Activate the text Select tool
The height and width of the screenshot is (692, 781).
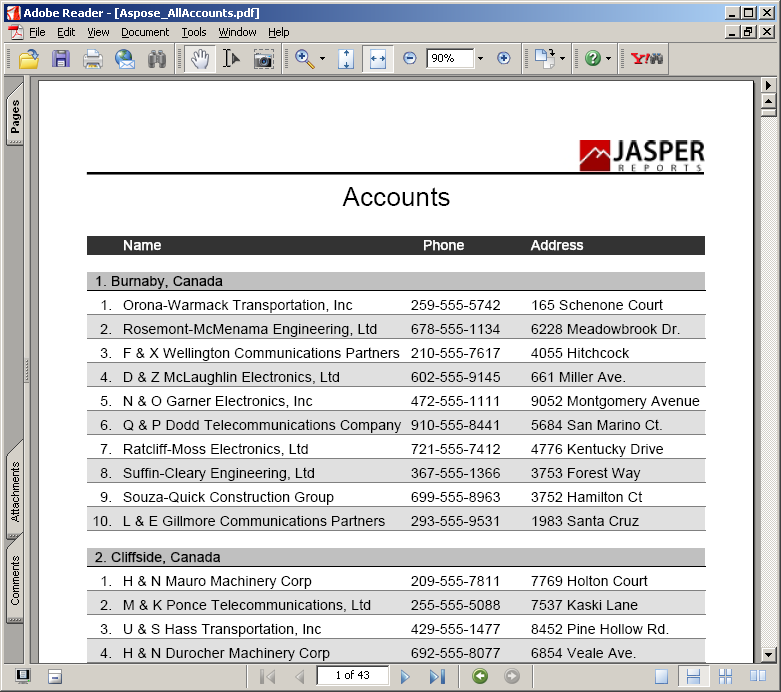pyautogui.click(x=231, y=59)
